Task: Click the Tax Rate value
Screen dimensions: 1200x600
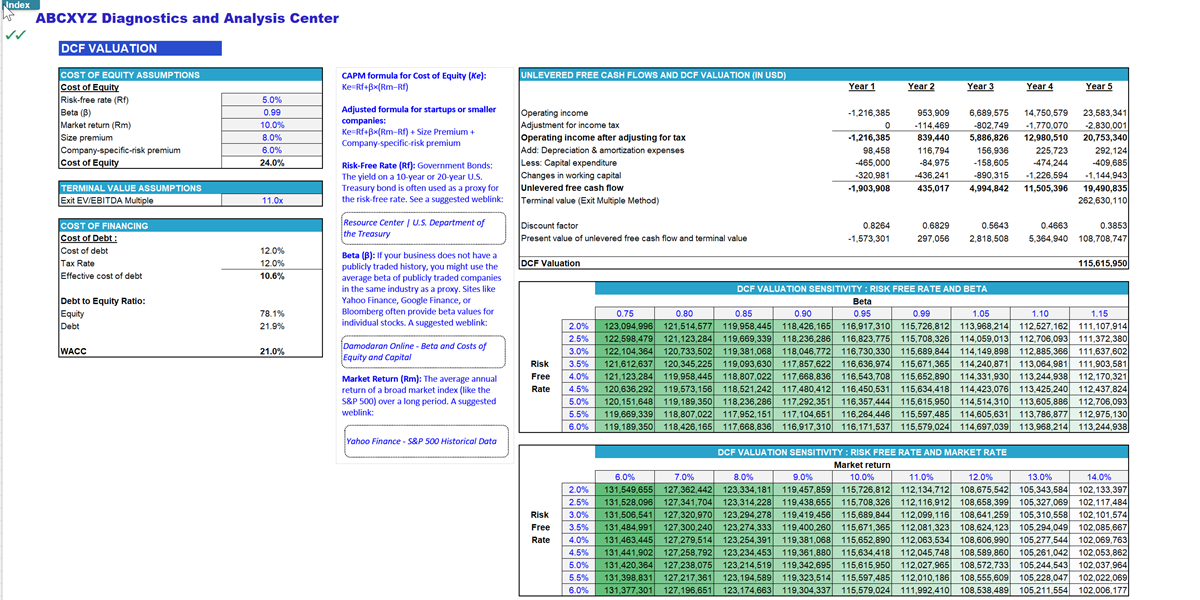Action: [x=272, y=263]
